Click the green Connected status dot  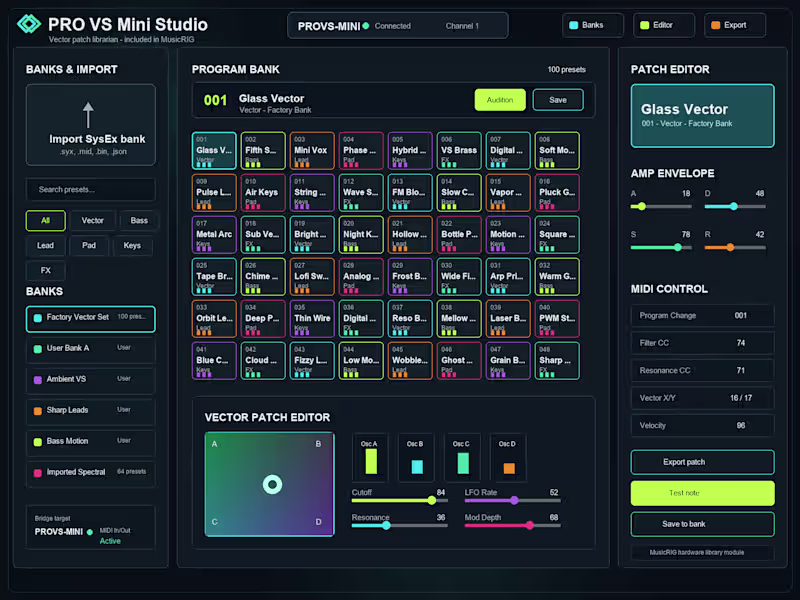coord(366,26)
